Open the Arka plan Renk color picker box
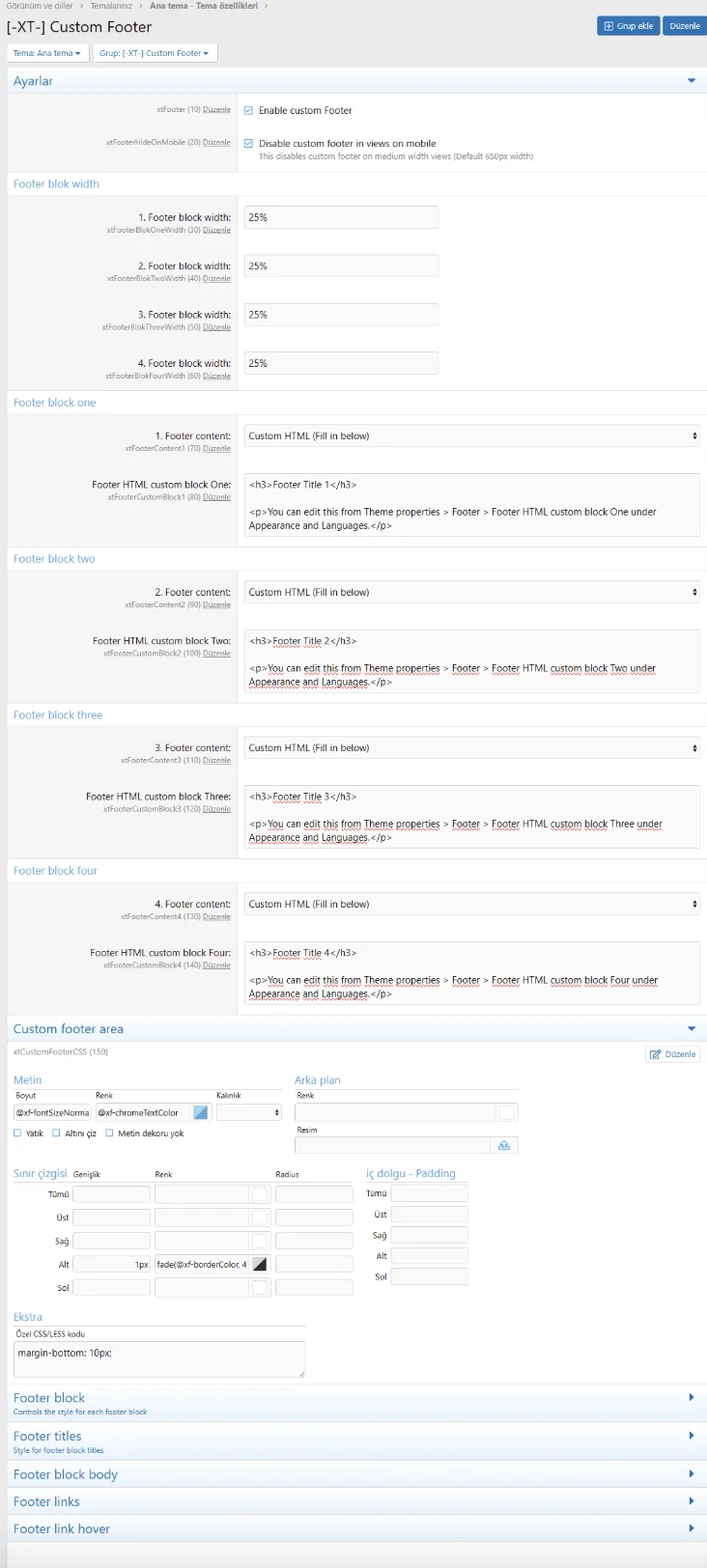 click(x=507, y=1112)
